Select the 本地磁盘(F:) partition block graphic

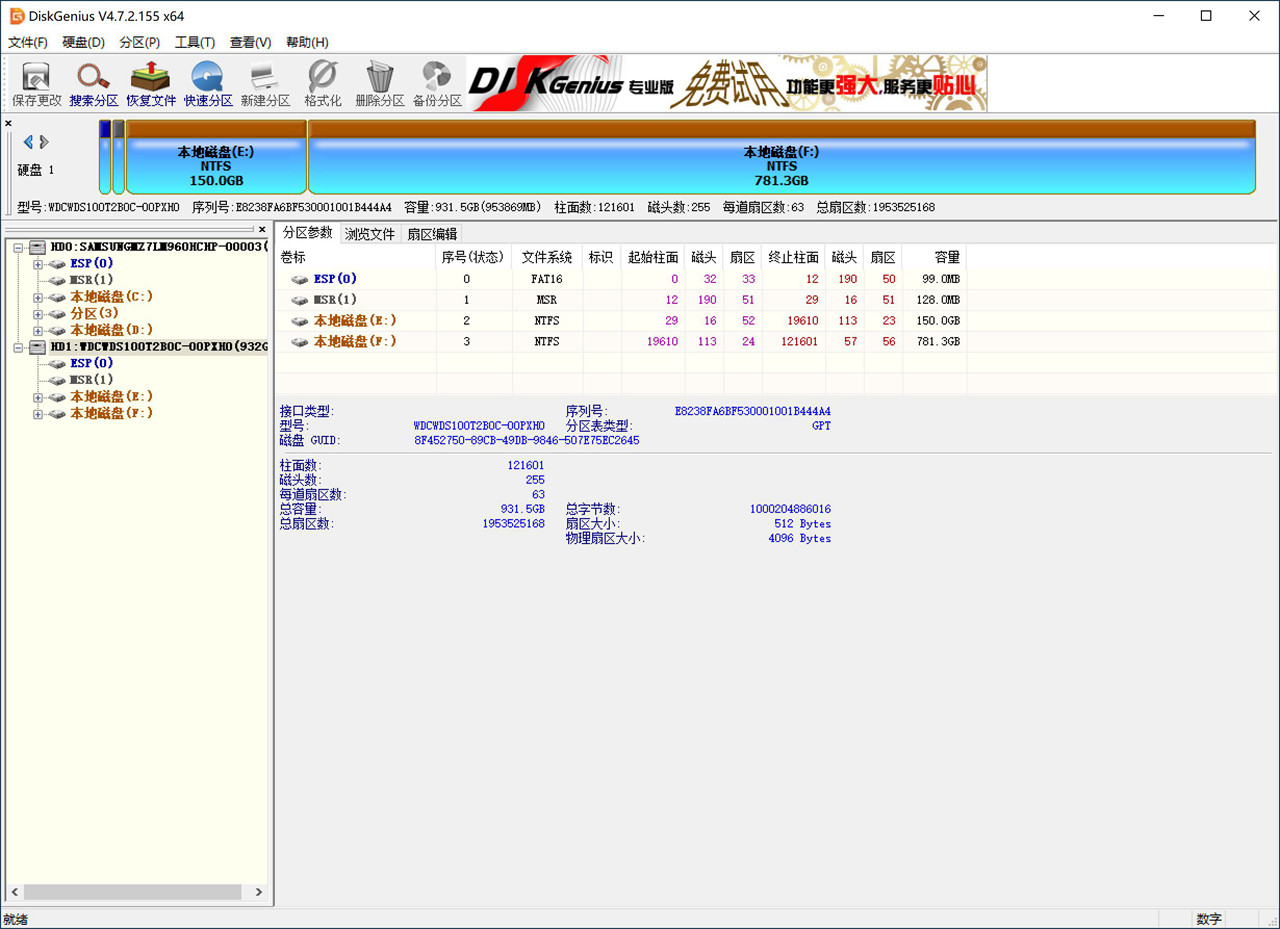(x=780, y=160)
